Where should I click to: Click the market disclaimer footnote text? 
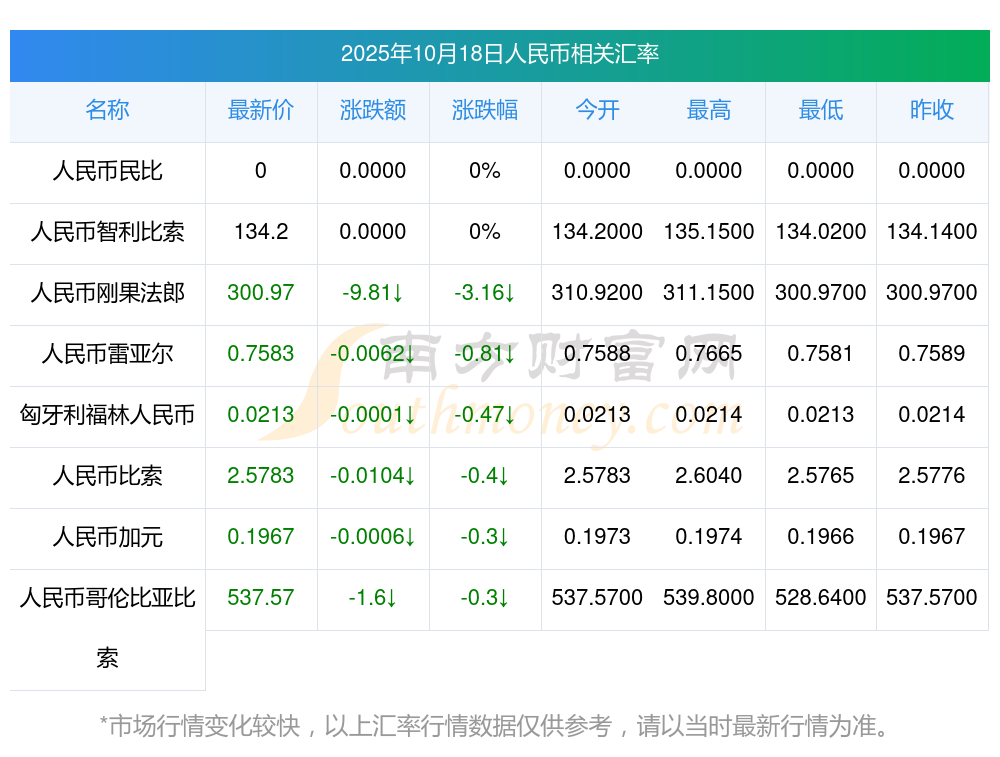click(x=494, y=726)
